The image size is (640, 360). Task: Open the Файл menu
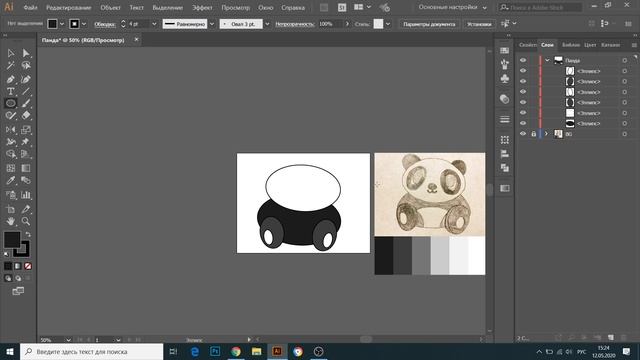30,8
